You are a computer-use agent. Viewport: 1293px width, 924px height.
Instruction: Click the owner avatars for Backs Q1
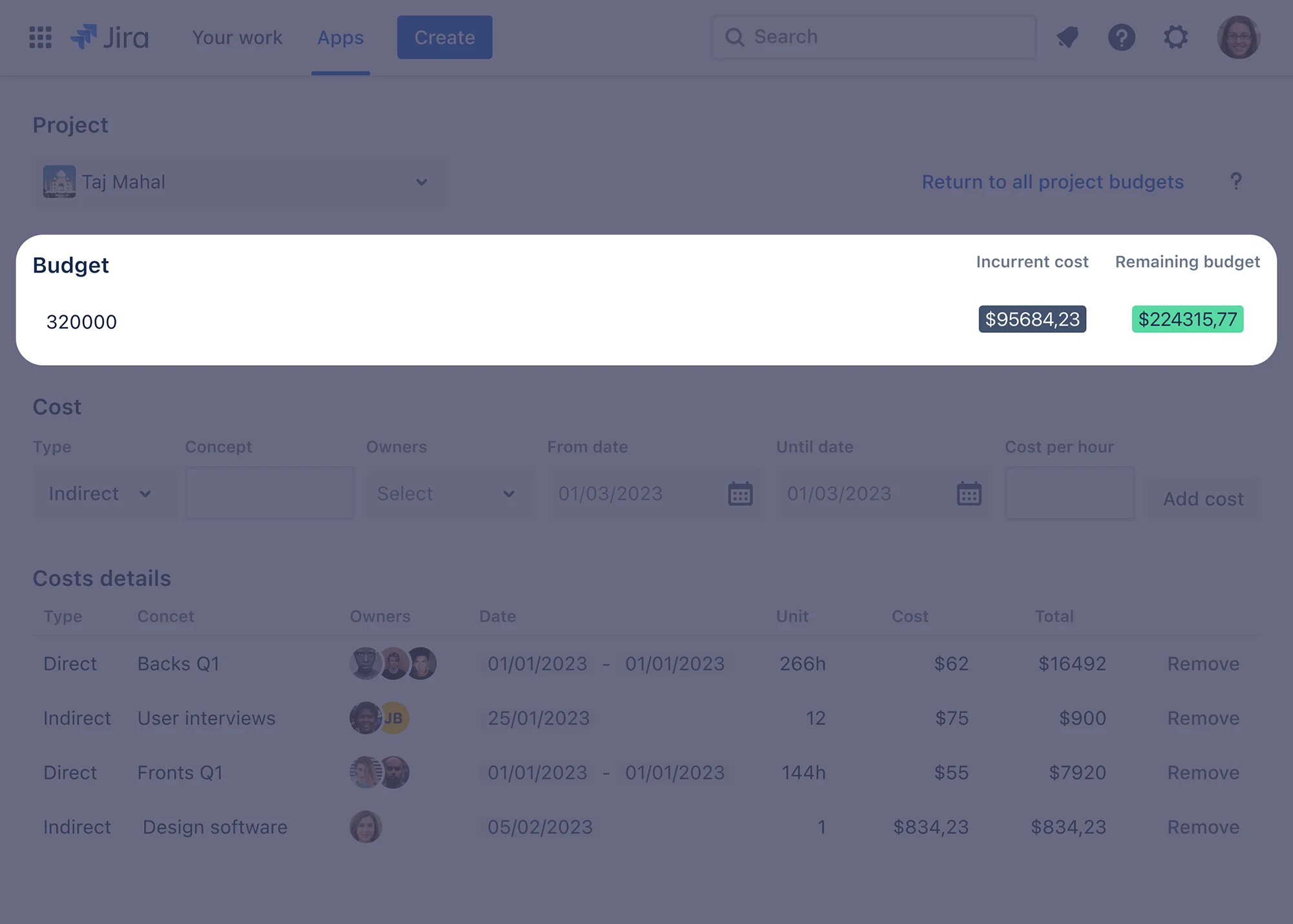point(393,664)
